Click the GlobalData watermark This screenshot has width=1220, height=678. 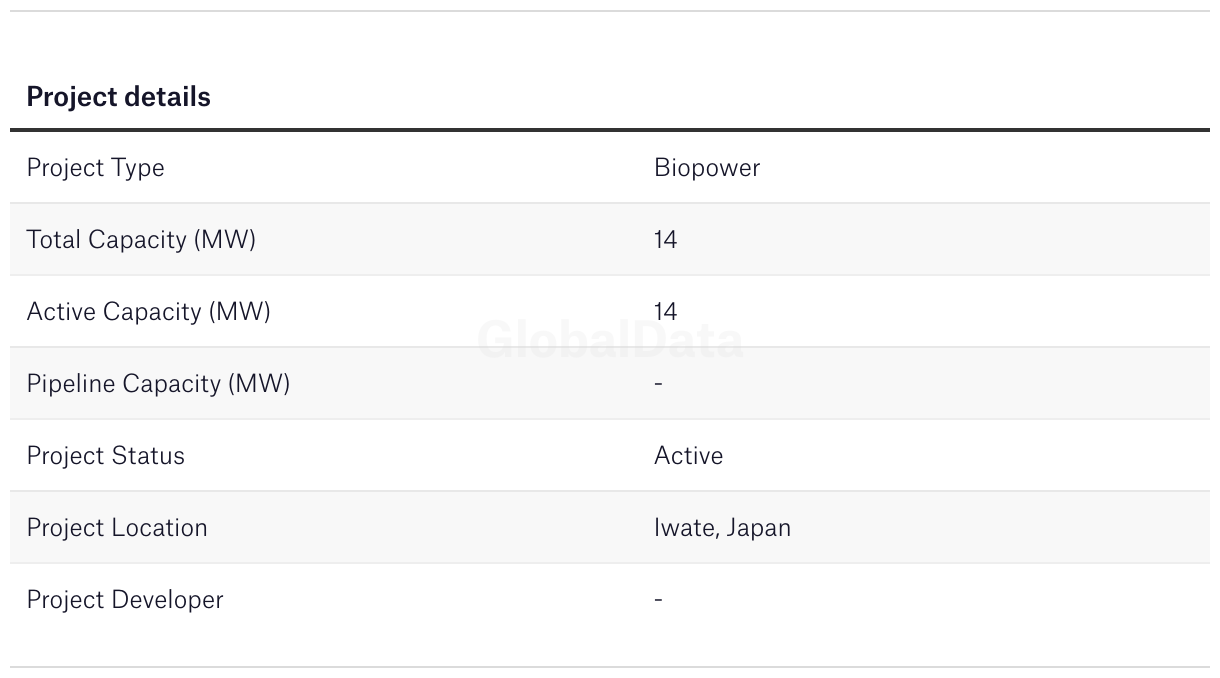(x=610, y=341)
